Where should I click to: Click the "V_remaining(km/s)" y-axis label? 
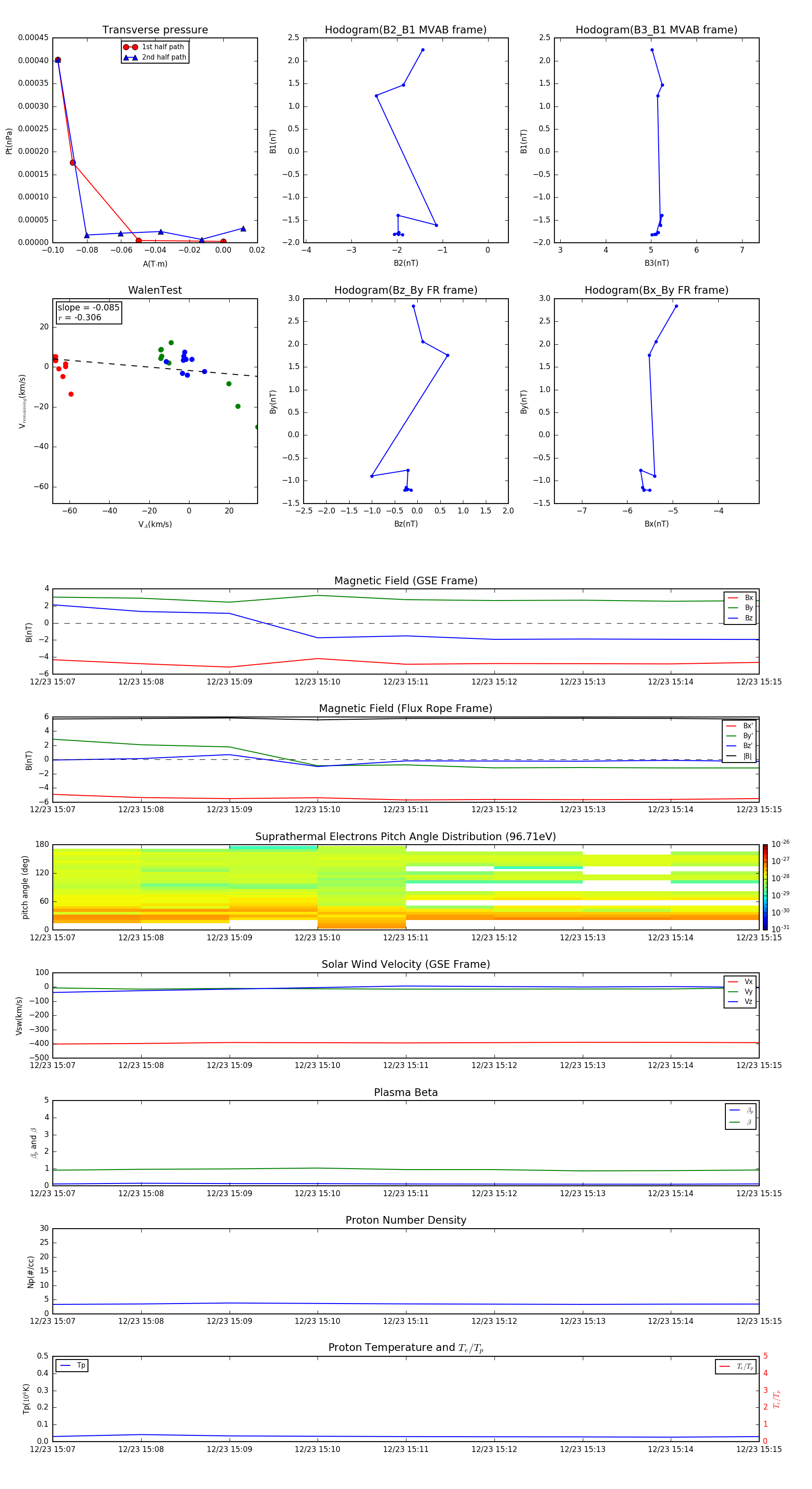click(23, 402)
